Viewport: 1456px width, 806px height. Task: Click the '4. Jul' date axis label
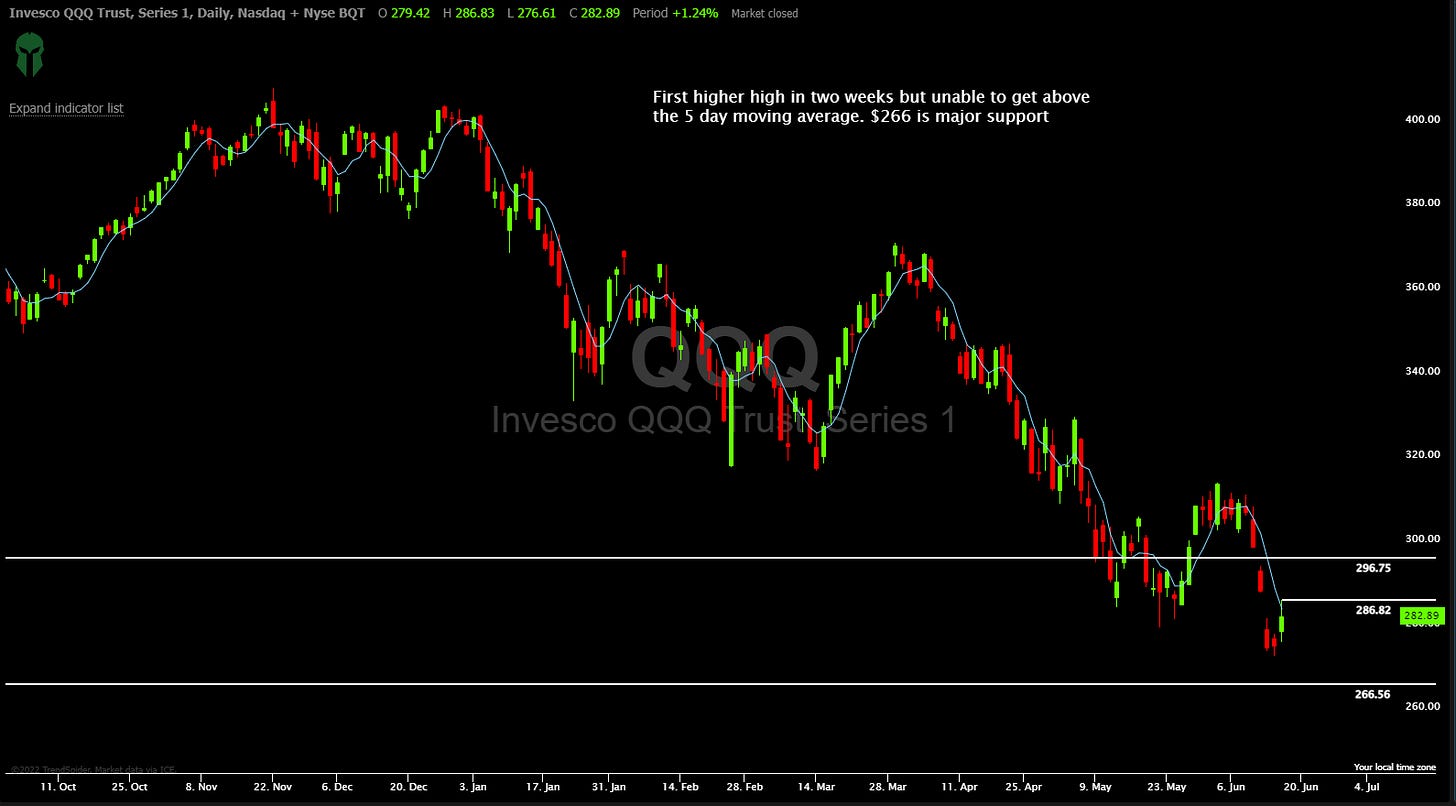pyautogui.click(x=1369, y=787)
